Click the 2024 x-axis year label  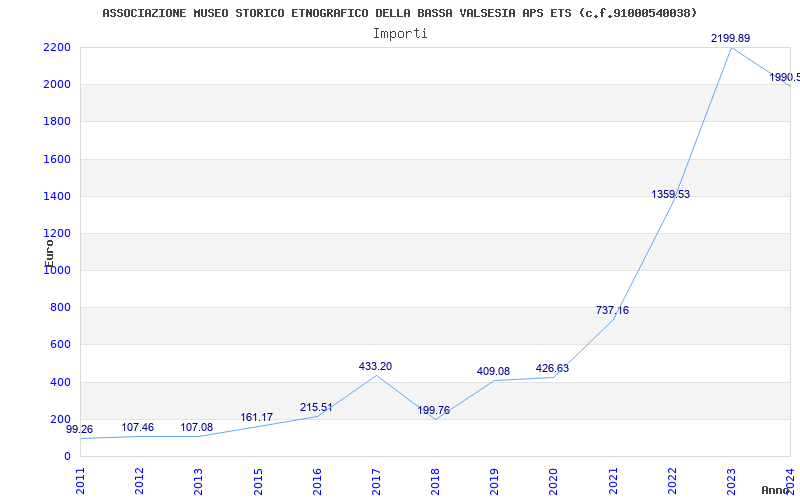[790, 481]
